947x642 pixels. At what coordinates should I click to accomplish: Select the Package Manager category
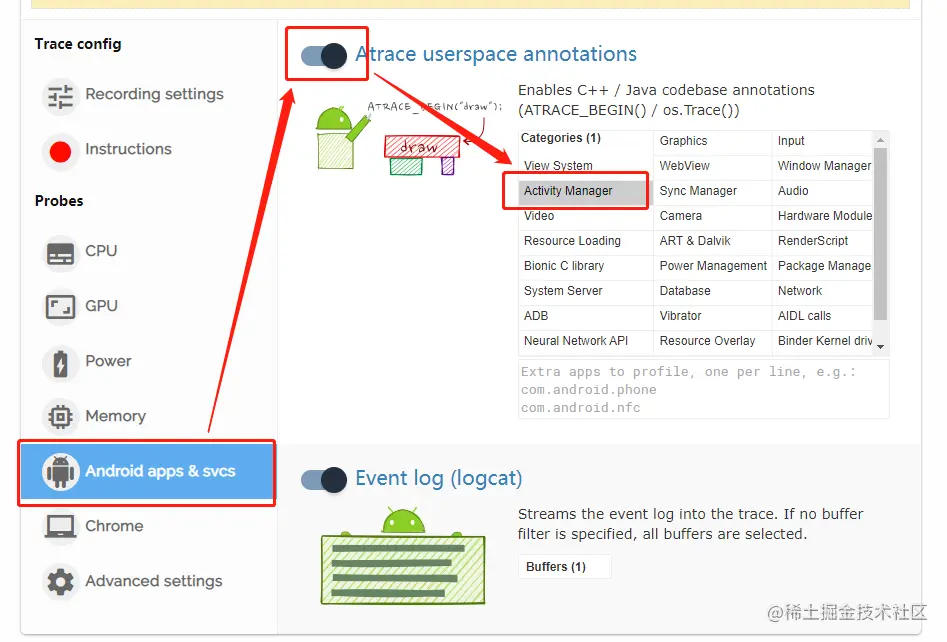[822, 266]
